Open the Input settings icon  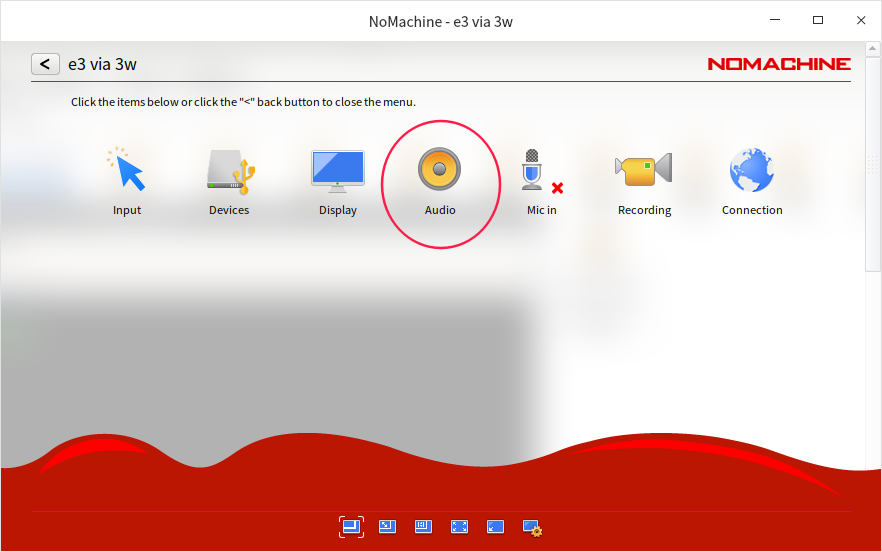coord(127,170)
